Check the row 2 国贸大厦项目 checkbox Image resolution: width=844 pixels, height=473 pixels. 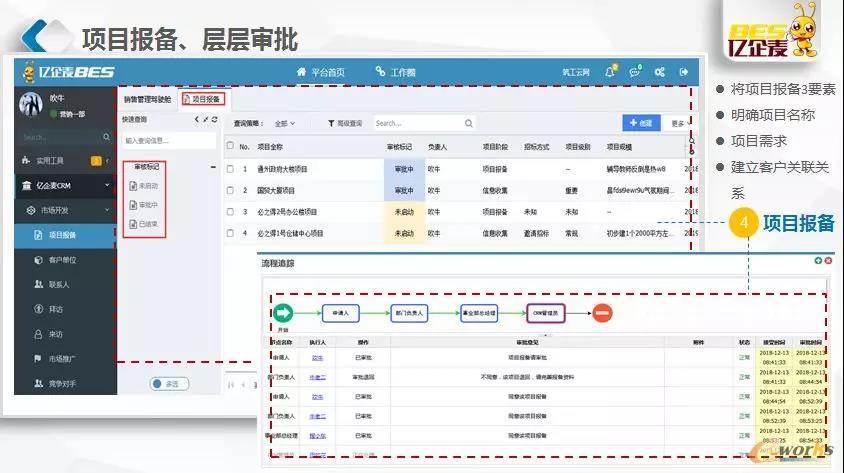click(x=230, y=190)
